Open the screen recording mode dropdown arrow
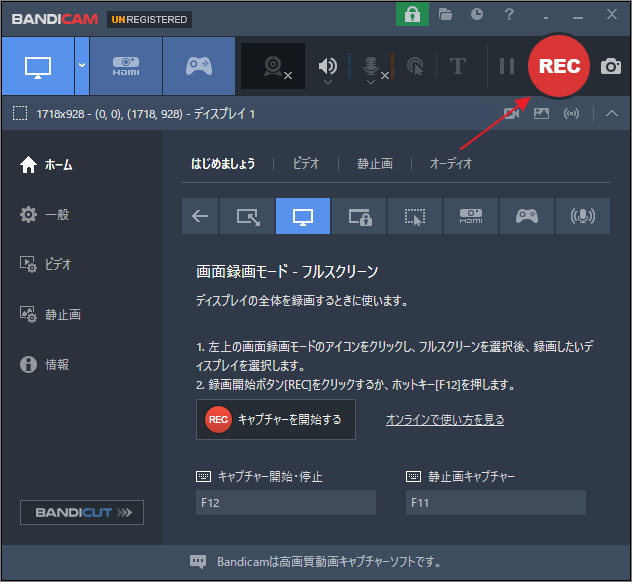This screenshot has height=582, width=632. [82, 65]
